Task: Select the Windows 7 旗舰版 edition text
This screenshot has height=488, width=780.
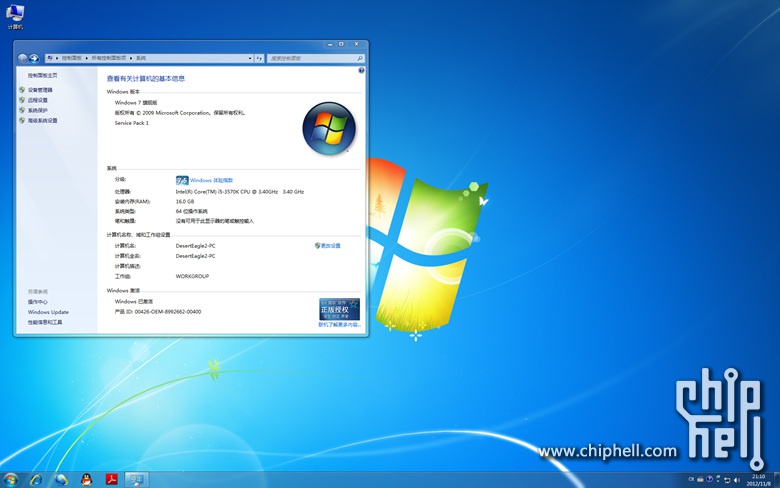Action: 136,102
